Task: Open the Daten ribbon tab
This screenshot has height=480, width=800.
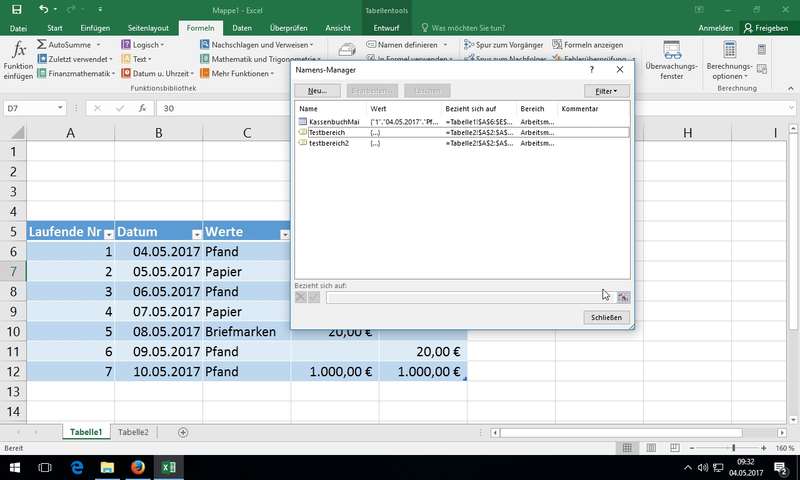Action: [241, 28]
